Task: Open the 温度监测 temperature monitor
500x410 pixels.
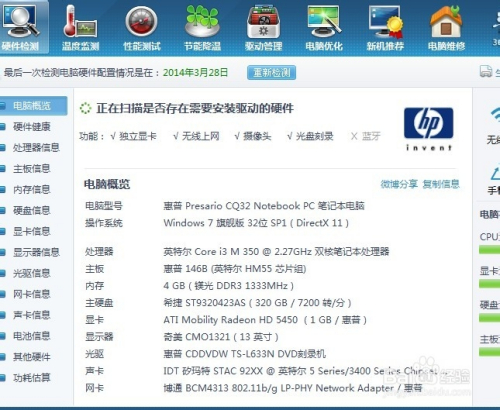Action: click(80, 27)
